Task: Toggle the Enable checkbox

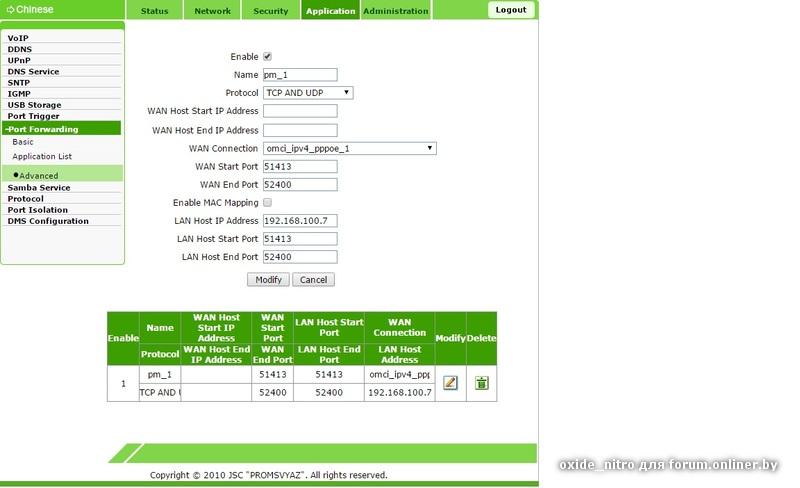Action: (x=267, y=57)
